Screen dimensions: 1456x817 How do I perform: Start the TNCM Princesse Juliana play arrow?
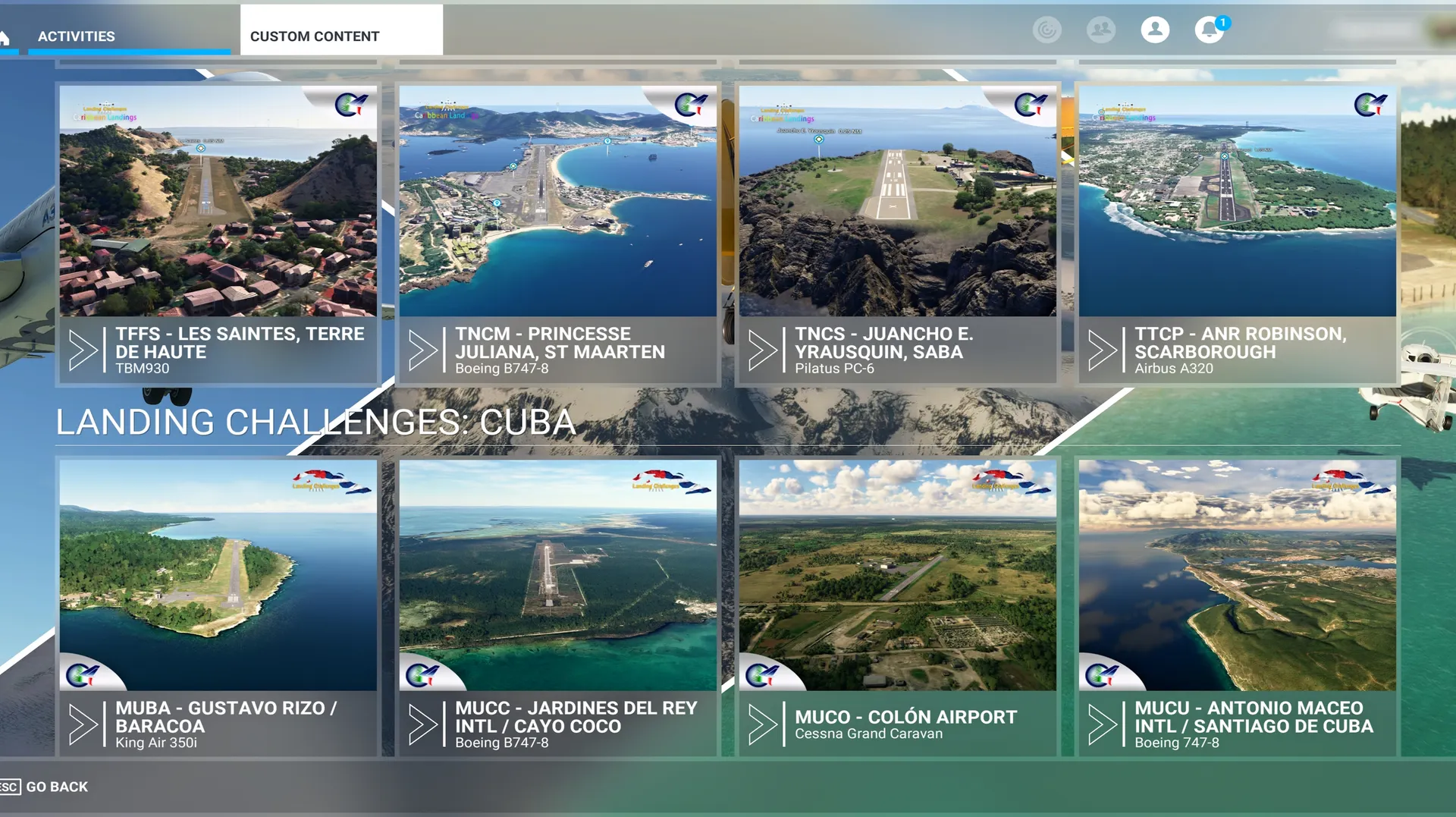point(422,350)
